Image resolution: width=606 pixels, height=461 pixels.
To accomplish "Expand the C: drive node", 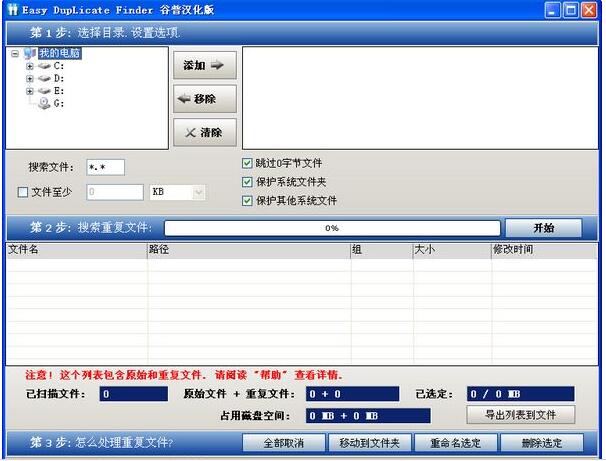I will click(x=30, y=66).
